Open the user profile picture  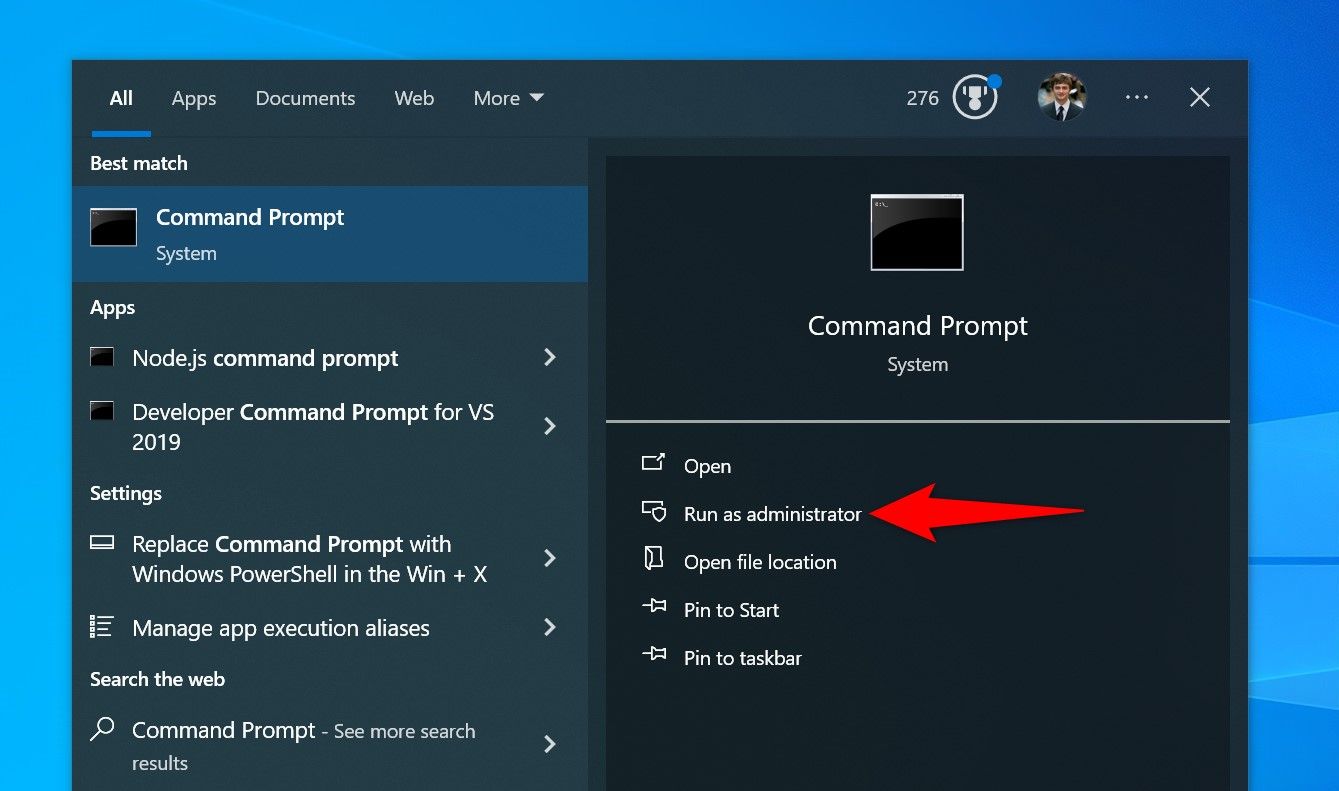1062,97
